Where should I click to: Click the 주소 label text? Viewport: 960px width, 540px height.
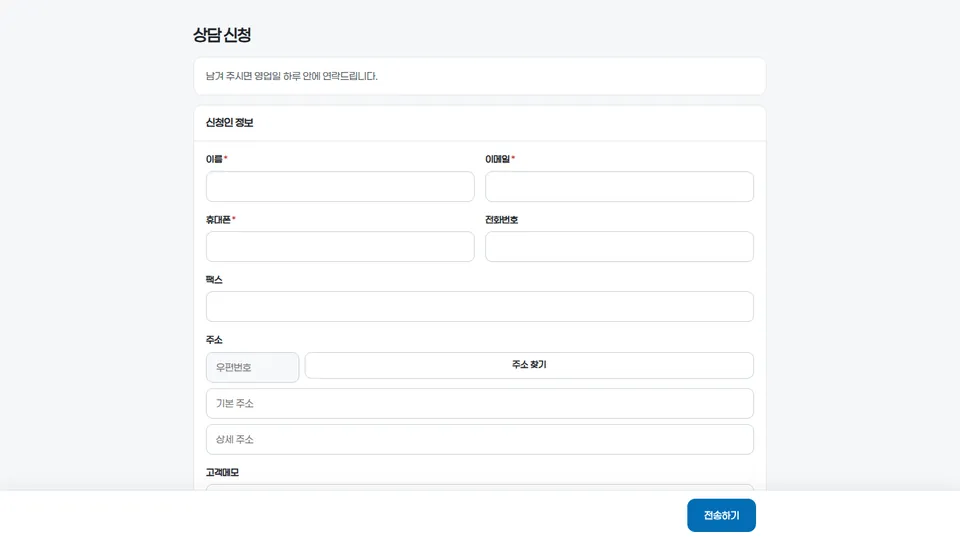click(x=214, y=340)
